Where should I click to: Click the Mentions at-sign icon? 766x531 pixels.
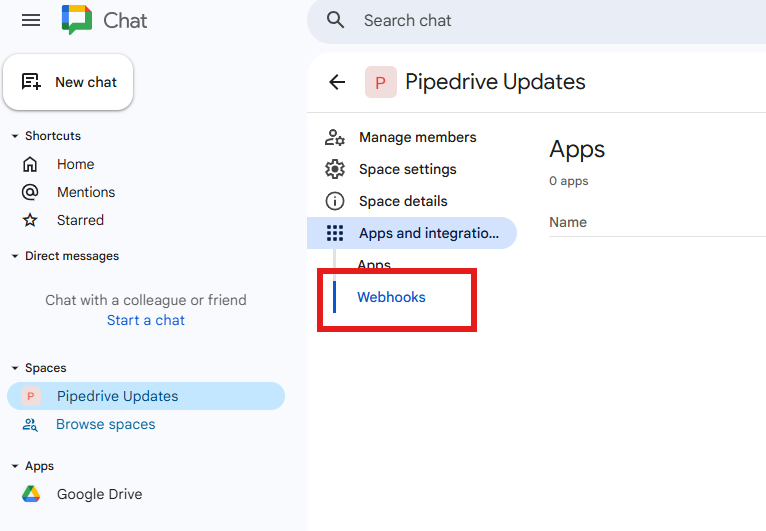click(x=30, y=192)
